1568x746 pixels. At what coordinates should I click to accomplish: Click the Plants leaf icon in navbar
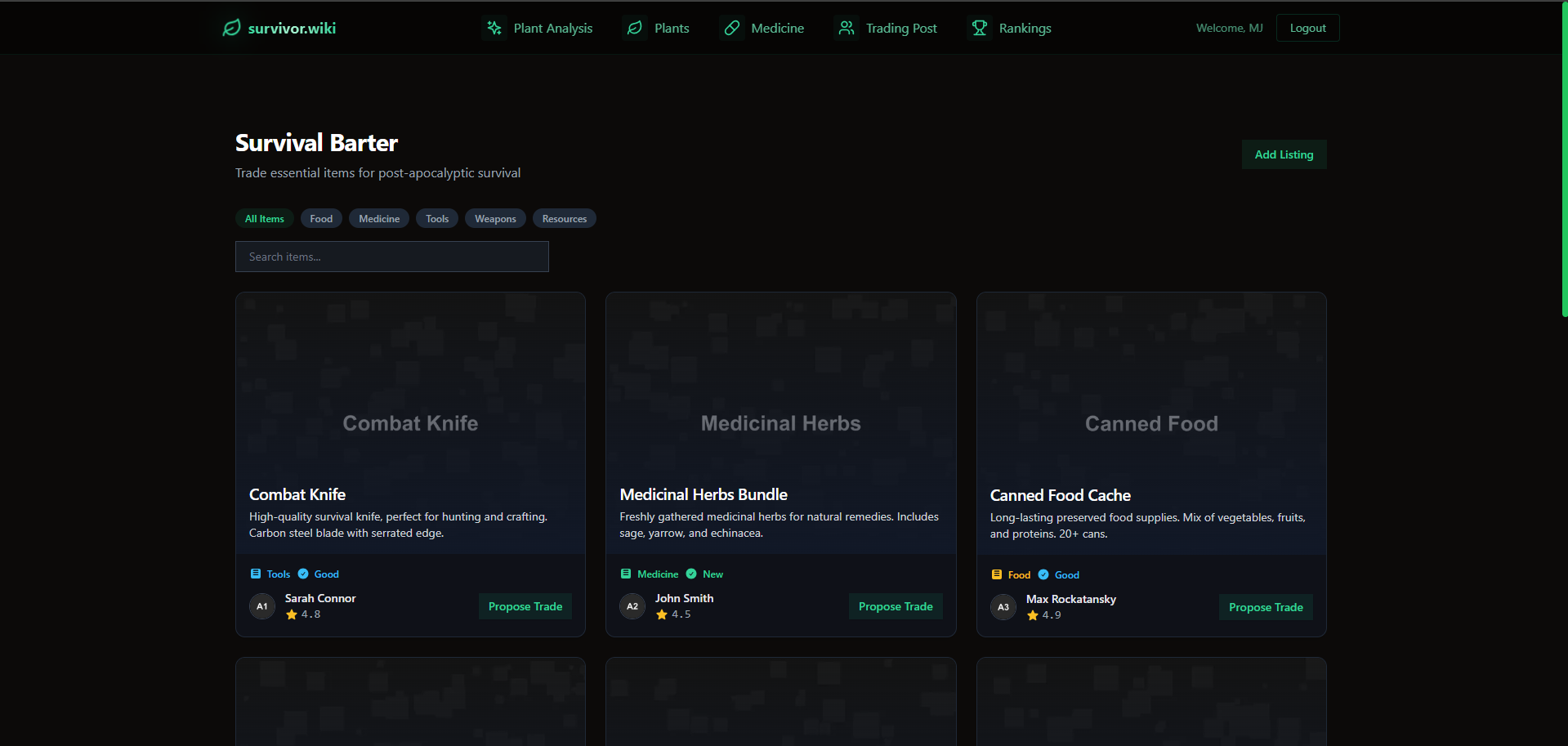tap(635, 28)
